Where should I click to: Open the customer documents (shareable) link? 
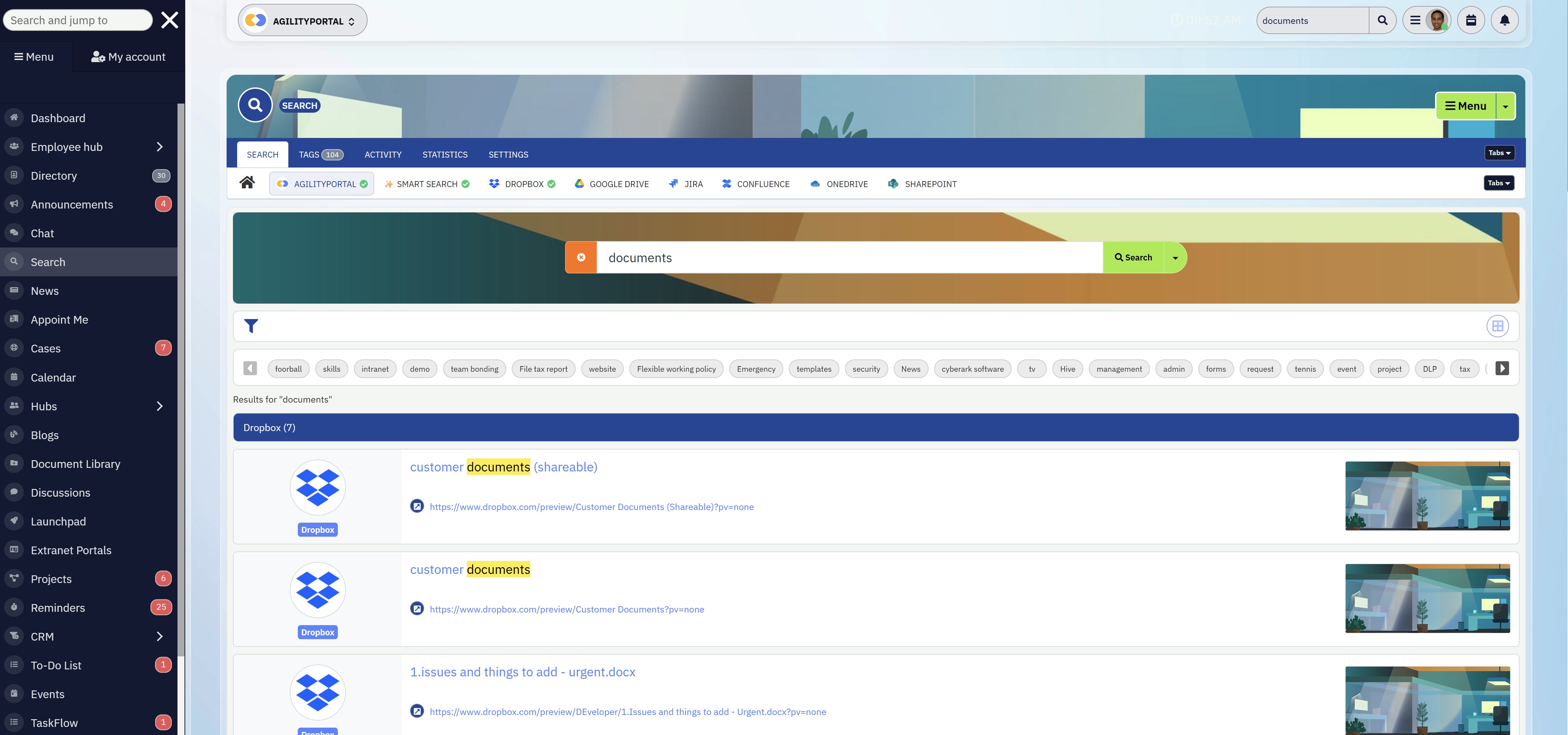[x=503, y=467]
